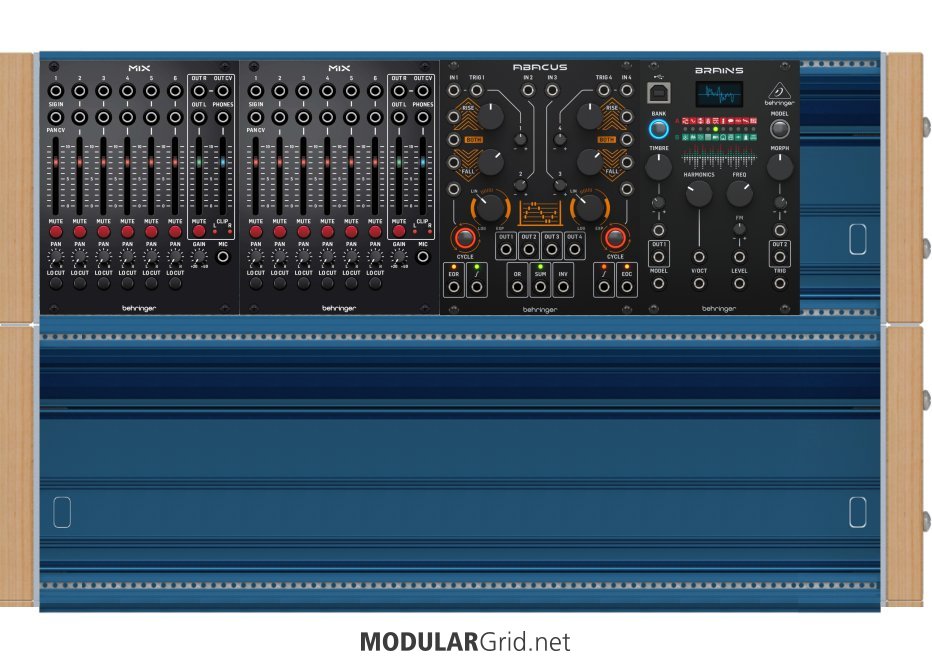The image size is (932, 663).
Task: Toggle the right CYCLE button on Abacus
Action: pyautogui.click(x=615, y=238)
